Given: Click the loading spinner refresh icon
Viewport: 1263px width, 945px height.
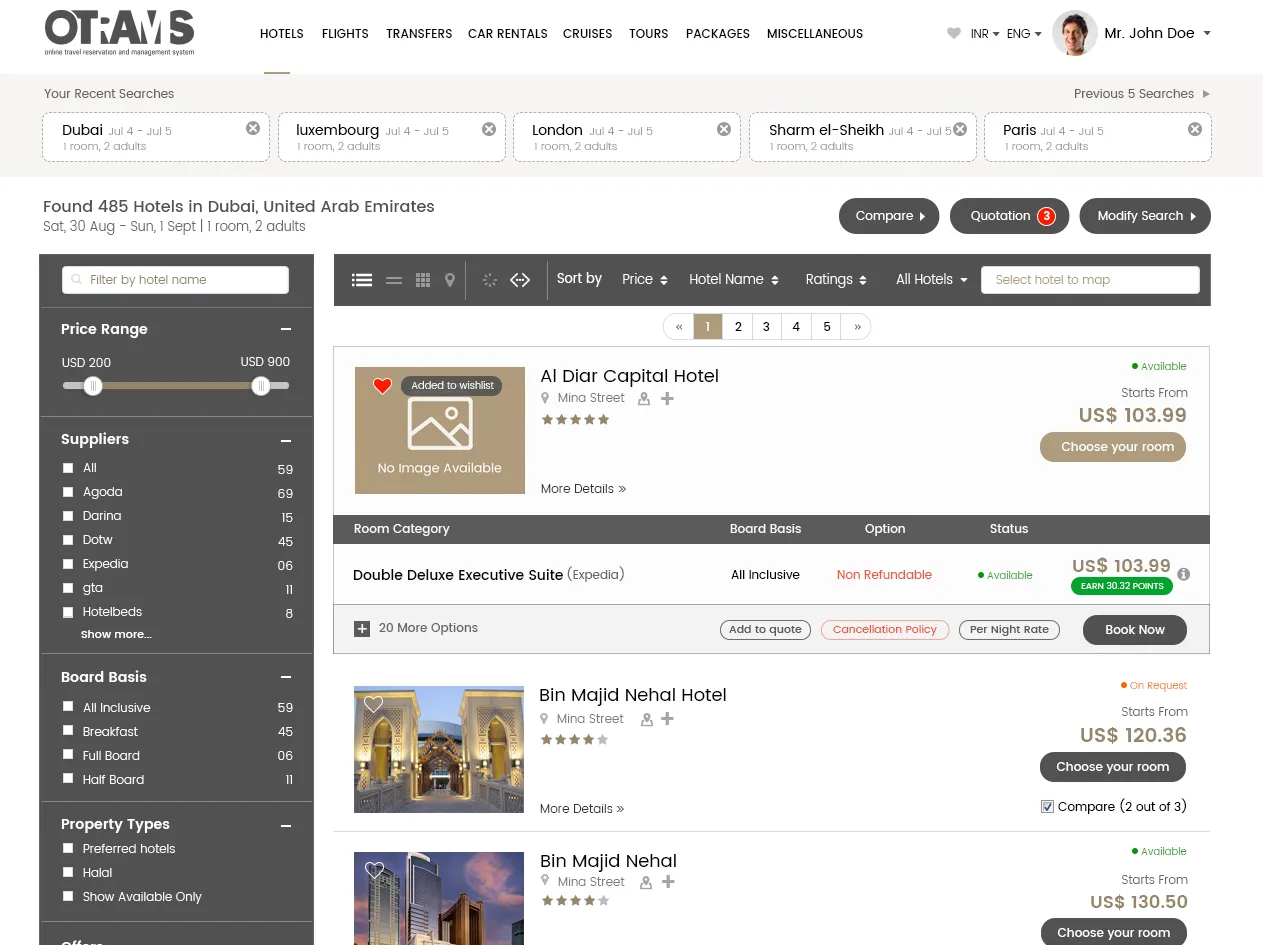Looking at the screenshot, I should point(490,280).
